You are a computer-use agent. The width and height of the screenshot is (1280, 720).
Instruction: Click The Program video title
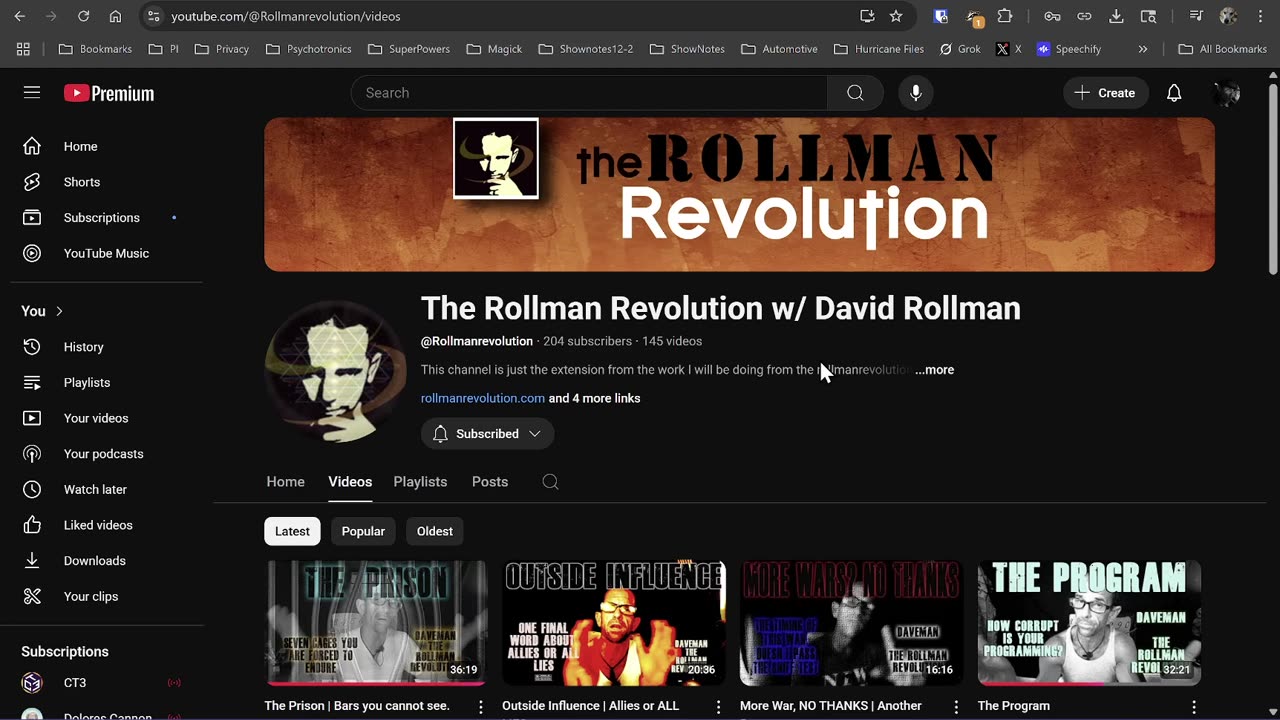click(1014, 706)
